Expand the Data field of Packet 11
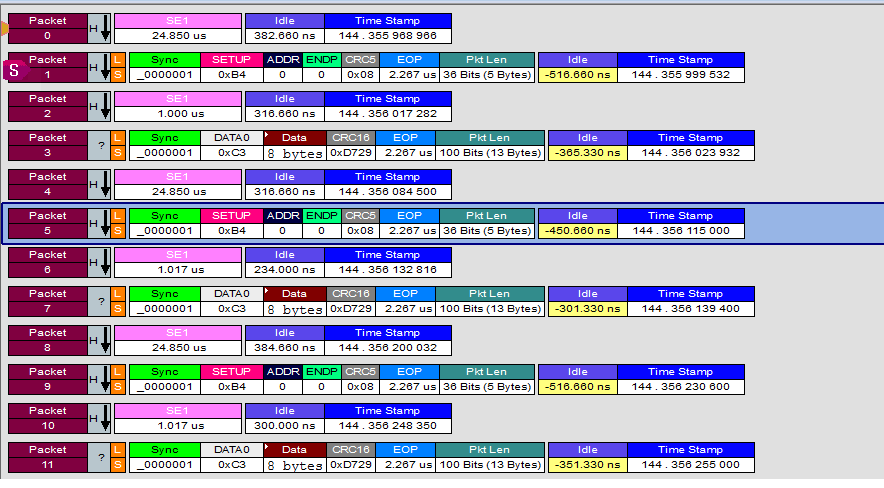This screenshot has width=884, height=488. tap(267, 447)
